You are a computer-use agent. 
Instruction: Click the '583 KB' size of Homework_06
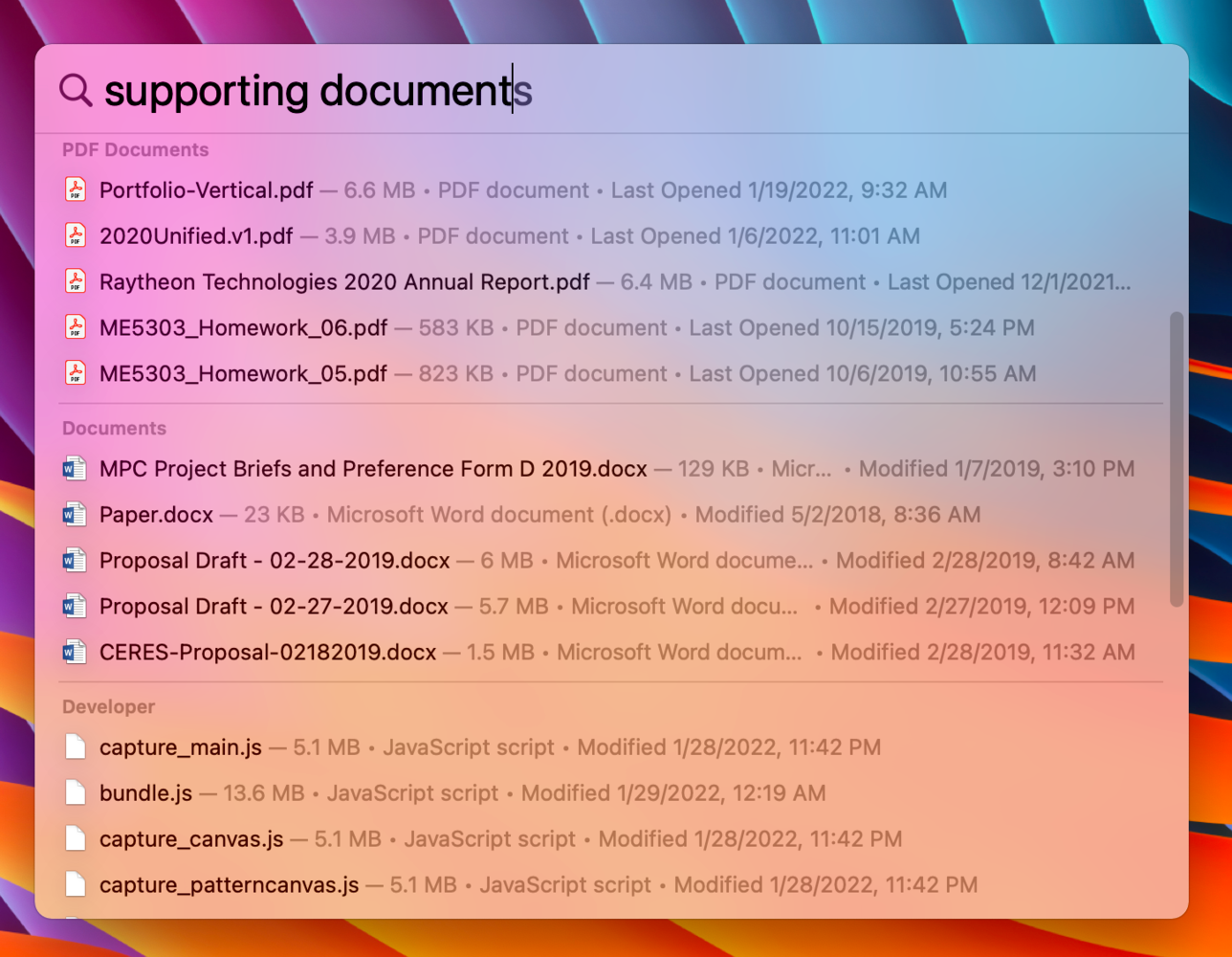(x=456, y=327)
